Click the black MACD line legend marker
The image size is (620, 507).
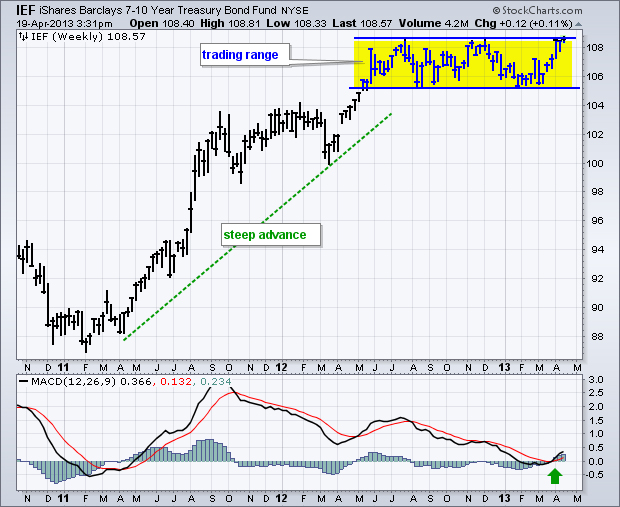point(23,382)
